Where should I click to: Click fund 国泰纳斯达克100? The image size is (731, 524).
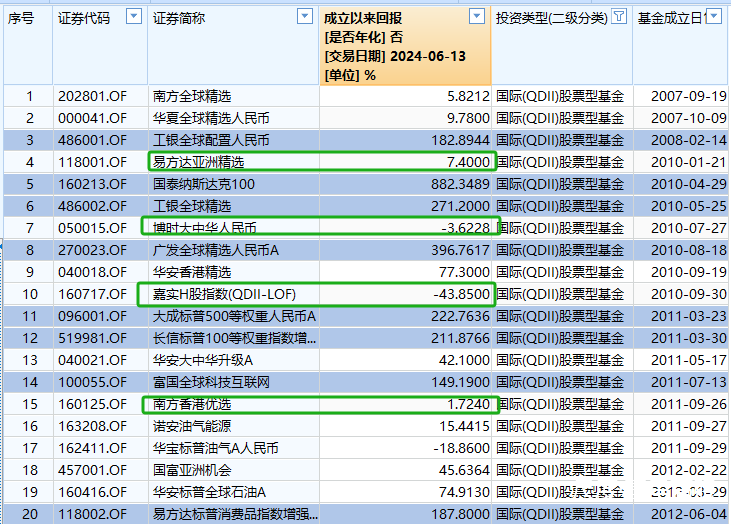[204, 184]
